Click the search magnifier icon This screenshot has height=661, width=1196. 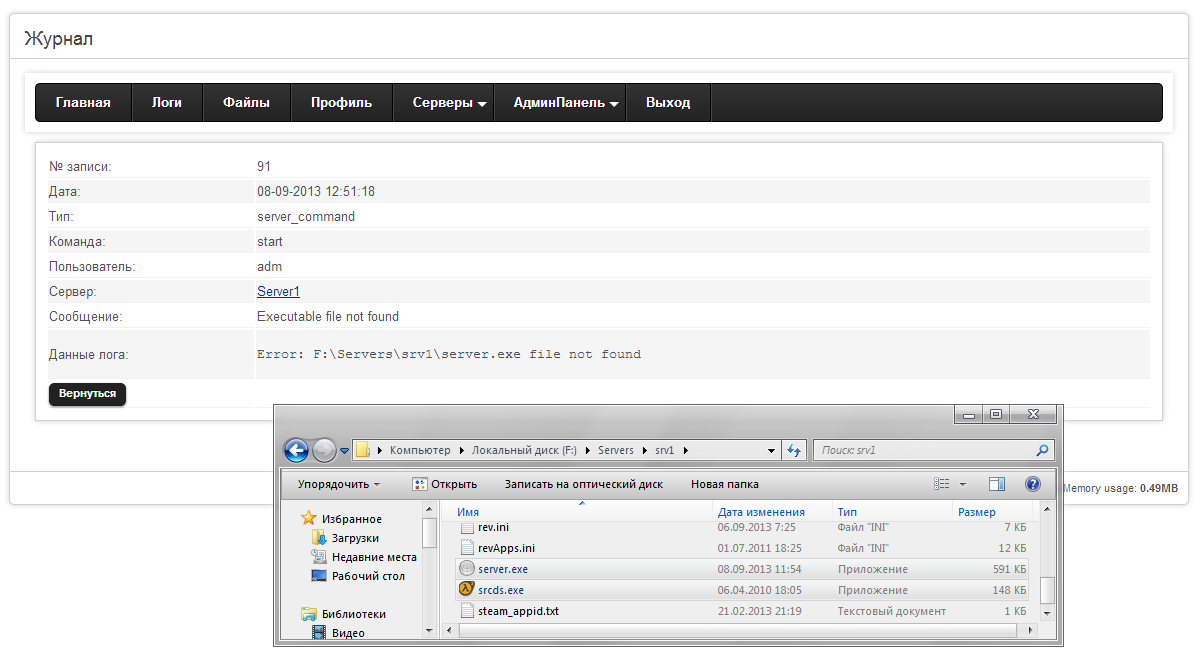point(1042,451)
